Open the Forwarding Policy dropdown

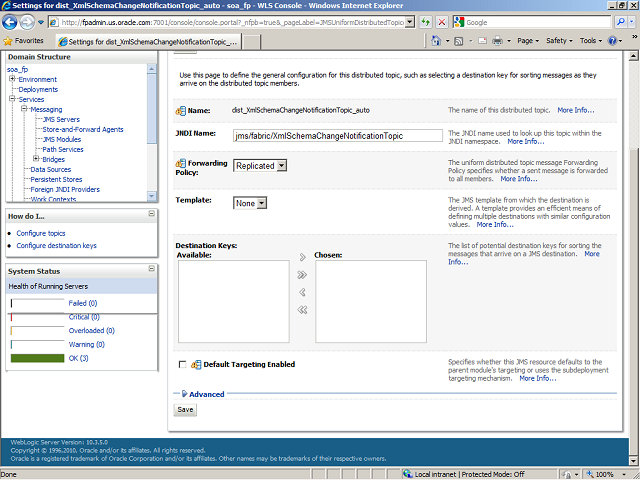(x=260, y=166)
